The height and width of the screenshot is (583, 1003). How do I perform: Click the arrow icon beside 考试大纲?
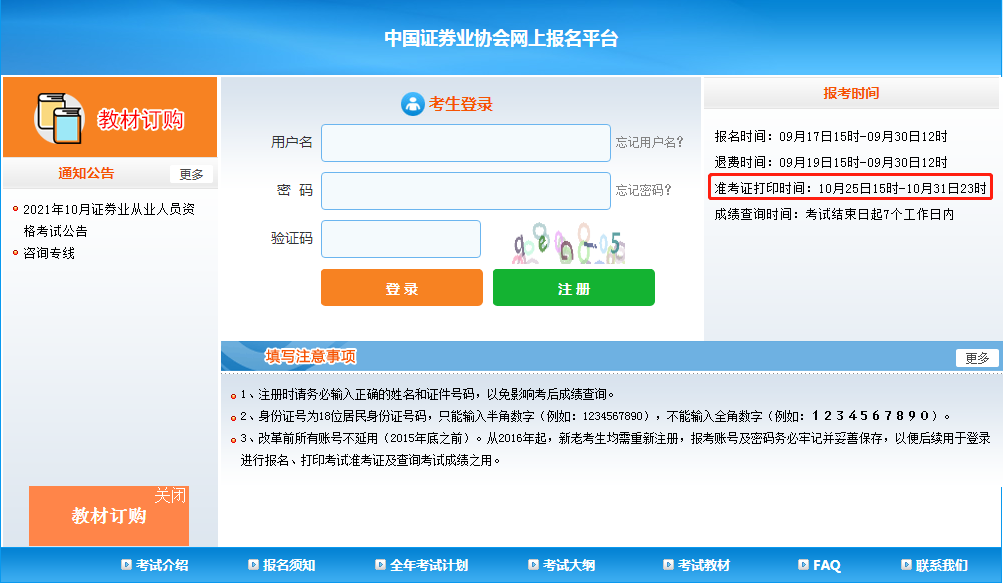coord(533,564)
